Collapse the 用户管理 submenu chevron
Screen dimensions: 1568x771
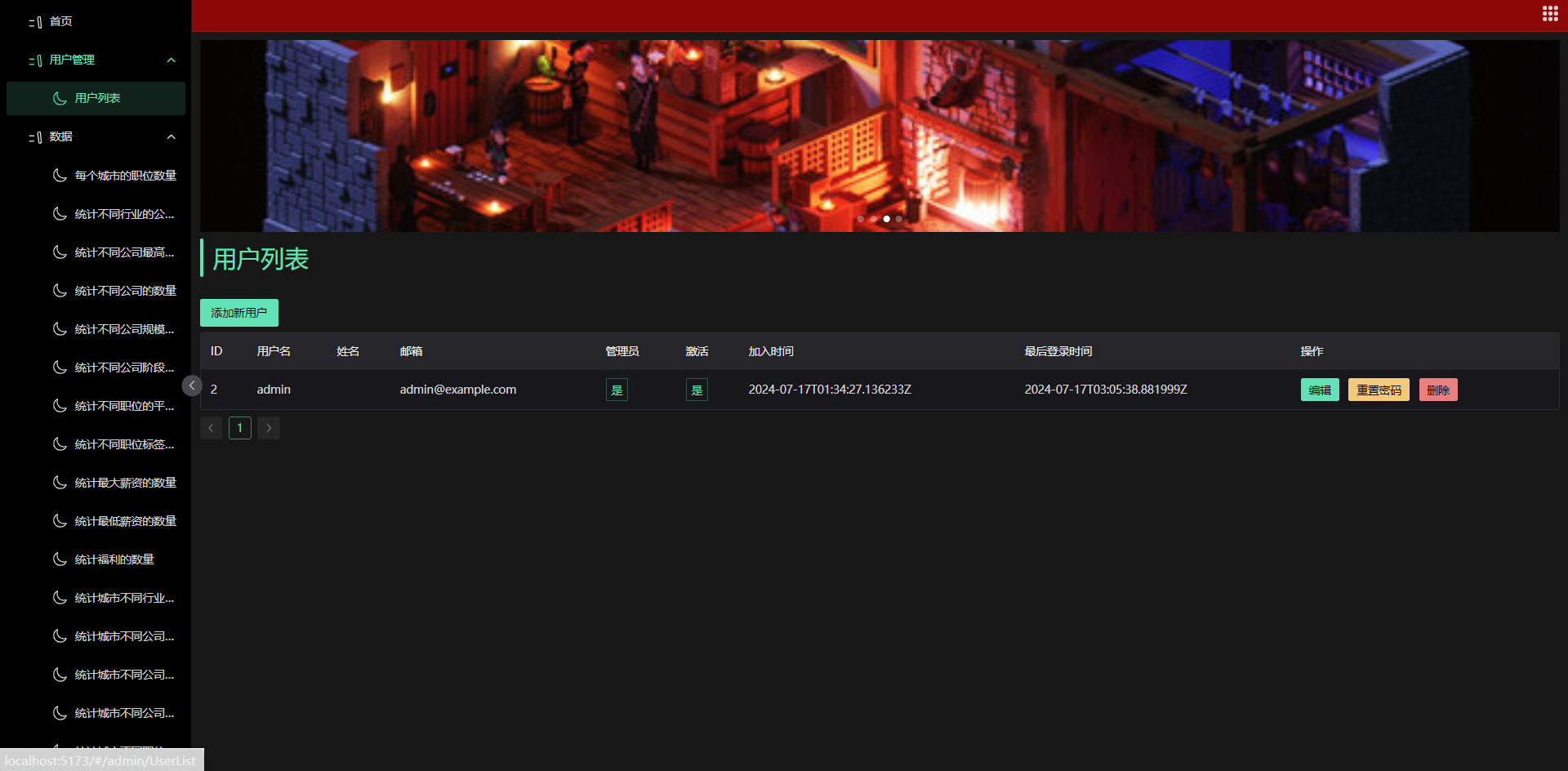coord(171,60)
